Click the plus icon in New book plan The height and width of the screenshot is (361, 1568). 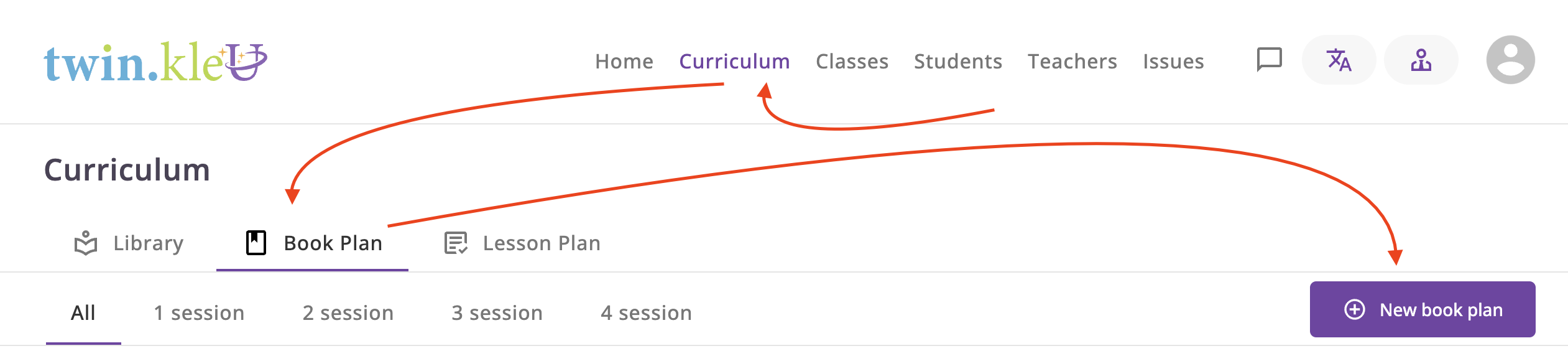coord(1355,310)
